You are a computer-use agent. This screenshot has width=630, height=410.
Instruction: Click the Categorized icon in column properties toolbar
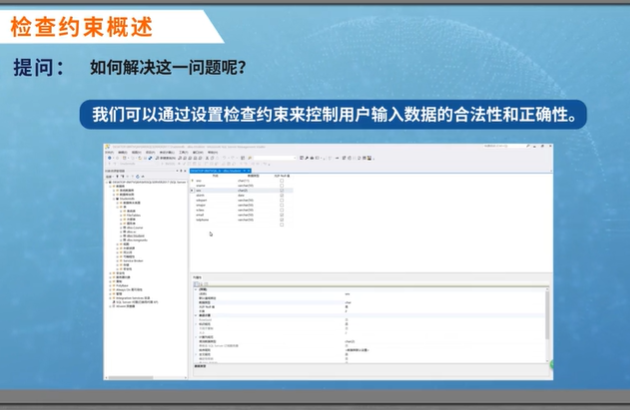click(x=196, y=284)
